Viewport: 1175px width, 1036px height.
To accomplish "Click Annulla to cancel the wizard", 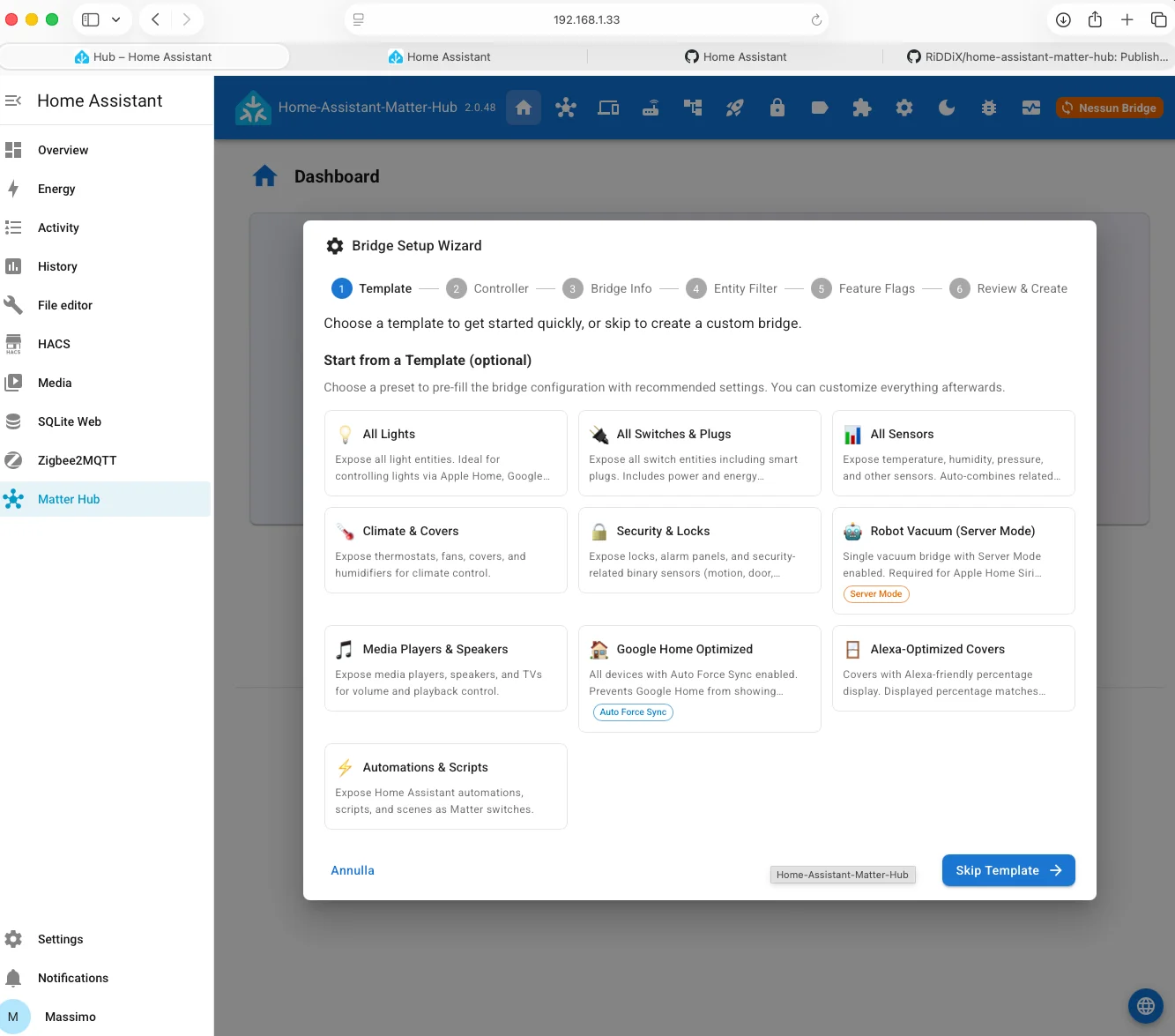I will (353, 870).
